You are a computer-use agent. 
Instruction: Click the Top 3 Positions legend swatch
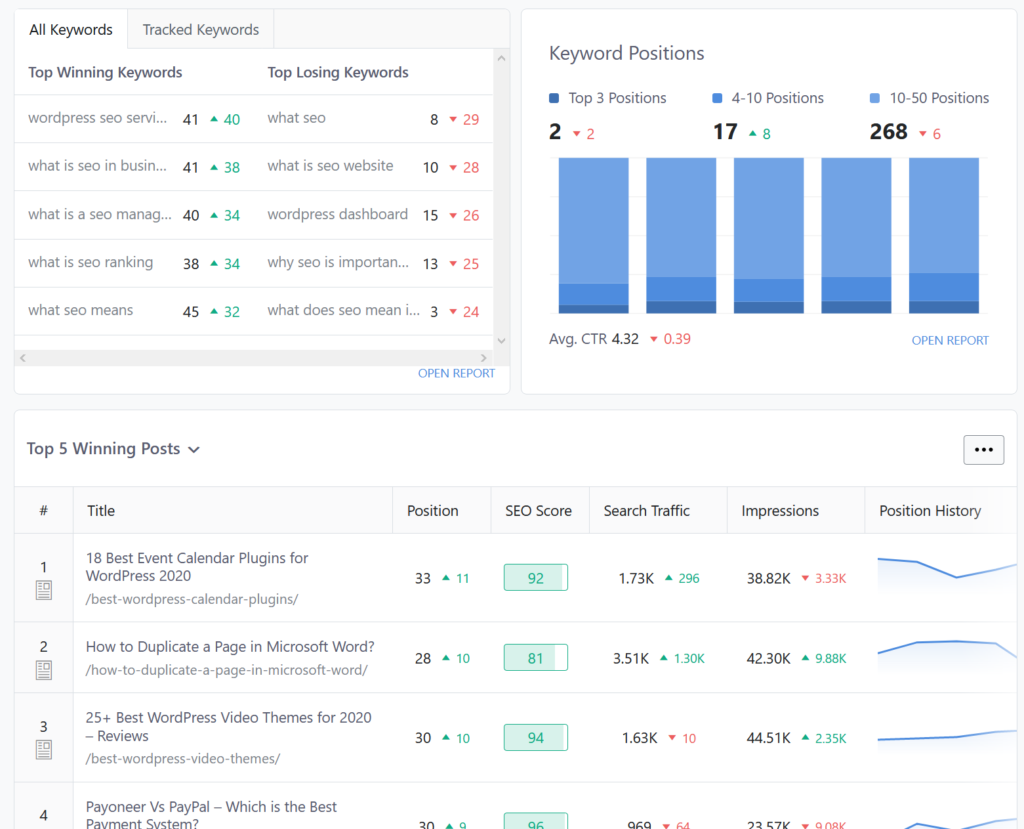tap(554, 98)
